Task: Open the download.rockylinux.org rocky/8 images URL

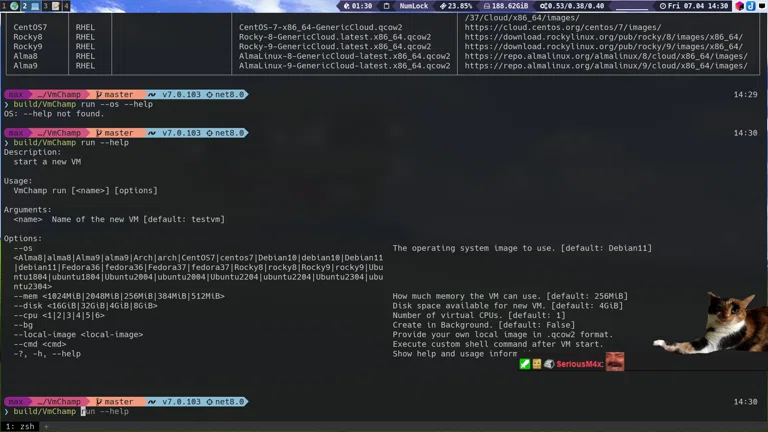Action: pos(603,37)
